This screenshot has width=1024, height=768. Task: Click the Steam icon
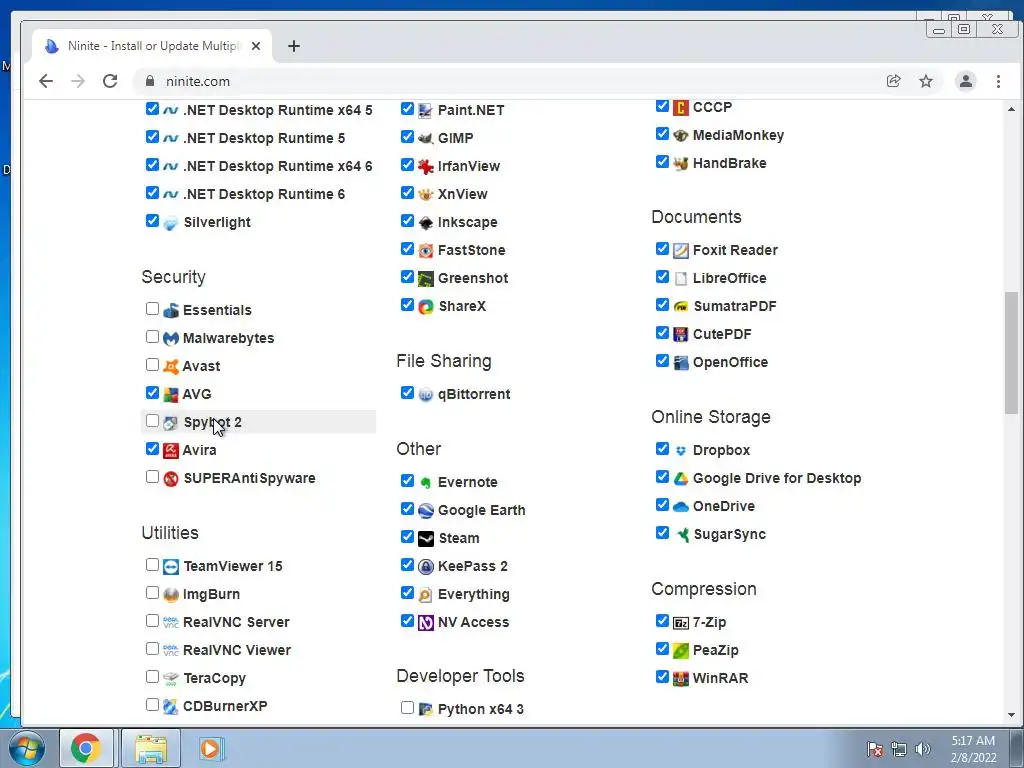coord(426,539)
